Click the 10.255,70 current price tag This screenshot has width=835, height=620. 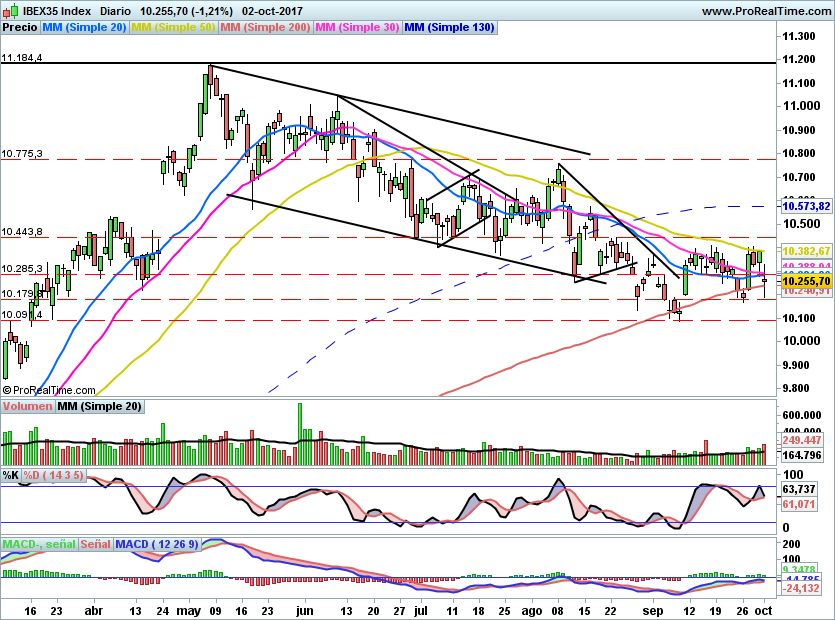pos(806,281)
